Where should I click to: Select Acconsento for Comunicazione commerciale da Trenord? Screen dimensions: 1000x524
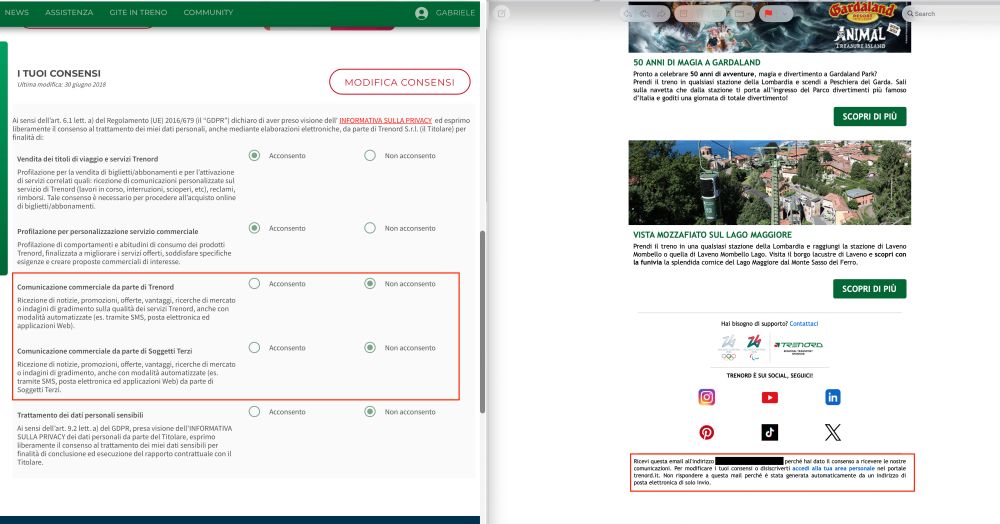coord(254,284)
